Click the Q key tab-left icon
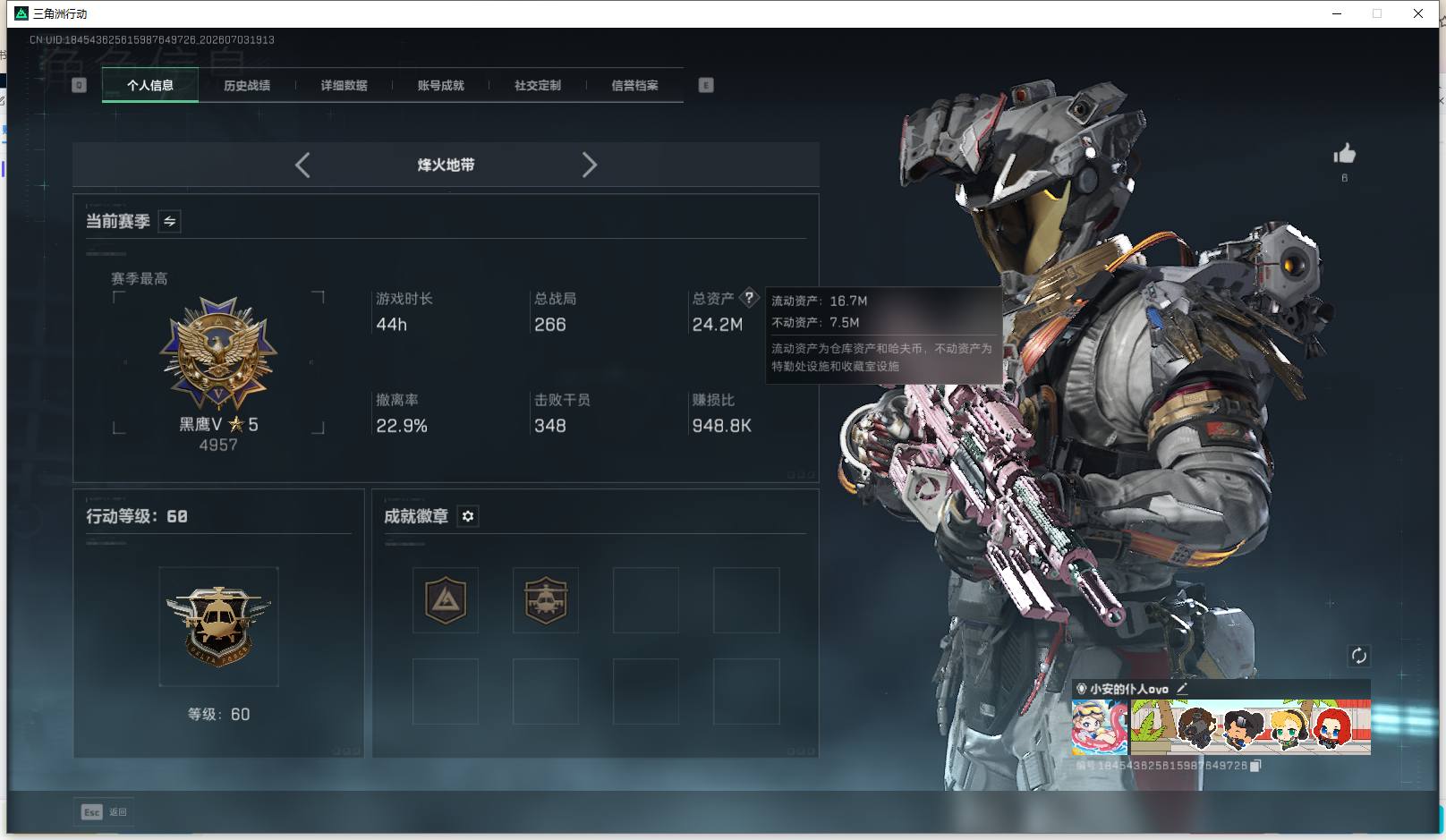This screenshot has width=1446, height=840. (x=79, y=85)
